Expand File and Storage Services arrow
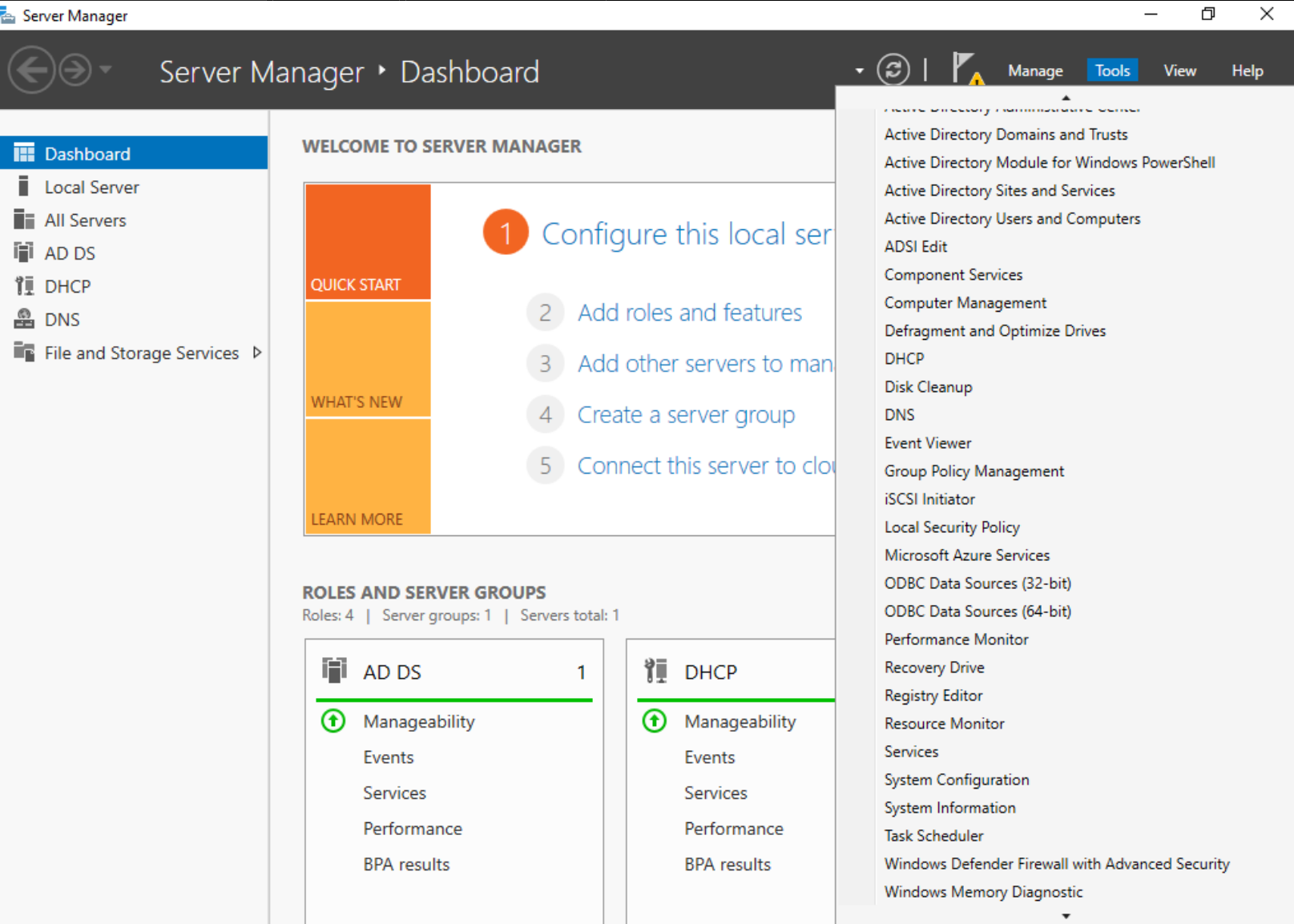This screenshot has width=1294, height=924. [257, 353]
